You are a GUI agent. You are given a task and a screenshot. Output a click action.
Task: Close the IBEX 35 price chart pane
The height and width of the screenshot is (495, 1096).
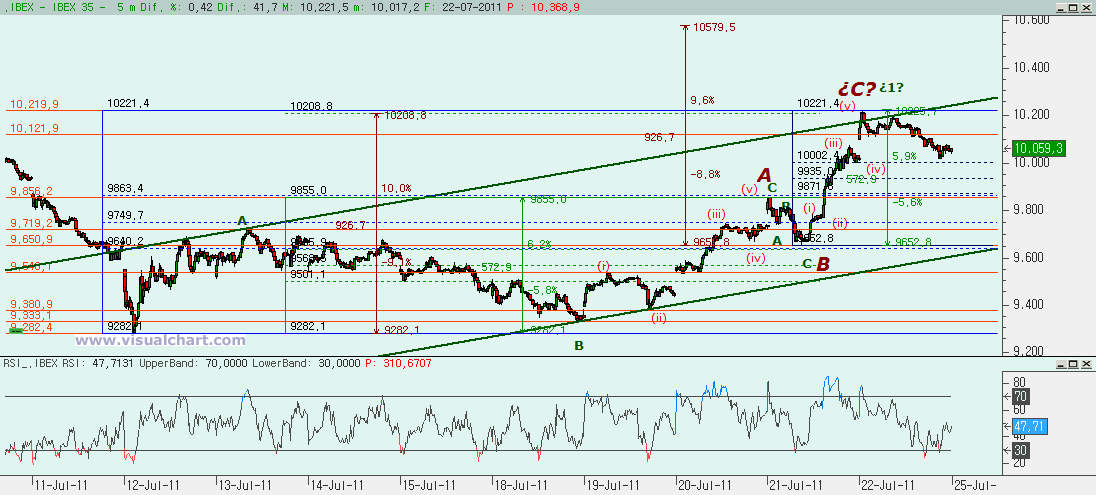tap(1085, 6)
